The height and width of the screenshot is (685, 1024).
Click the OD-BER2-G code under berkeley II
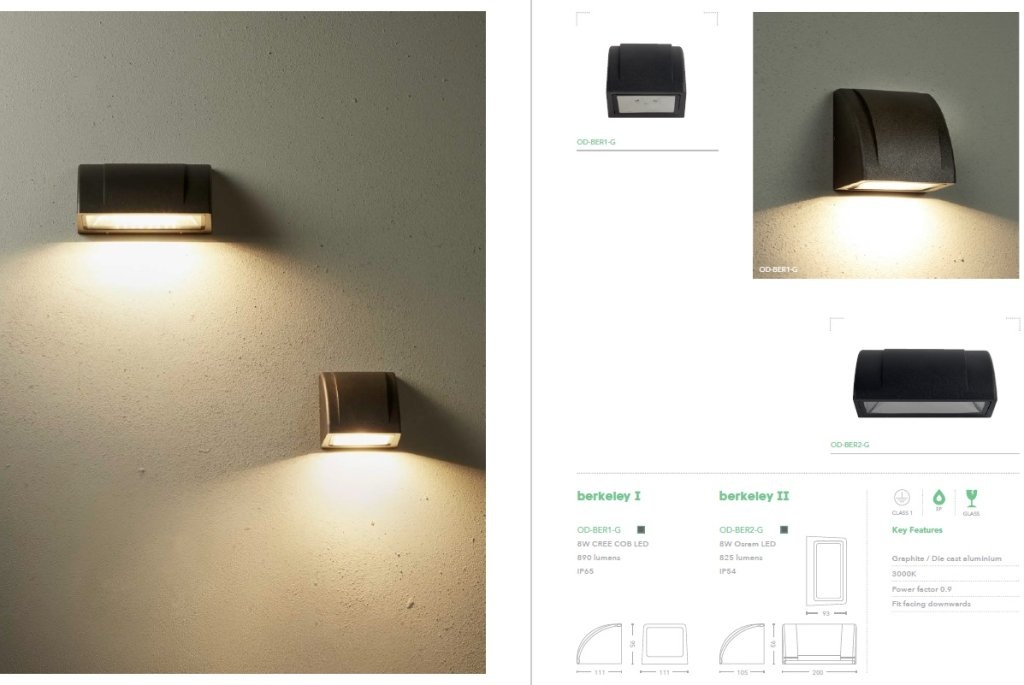(741, 530)
